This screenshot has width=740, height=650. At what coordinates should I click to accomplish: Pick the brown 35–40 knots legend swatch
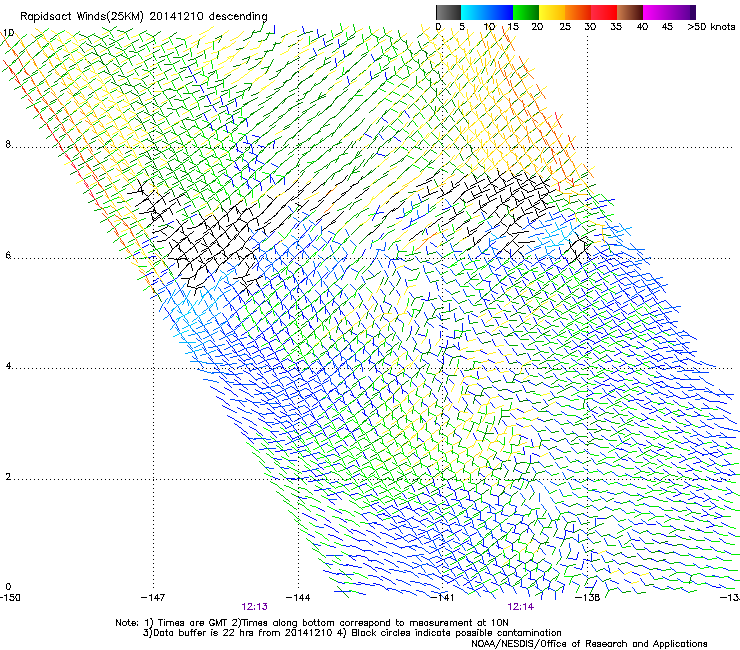630,12
